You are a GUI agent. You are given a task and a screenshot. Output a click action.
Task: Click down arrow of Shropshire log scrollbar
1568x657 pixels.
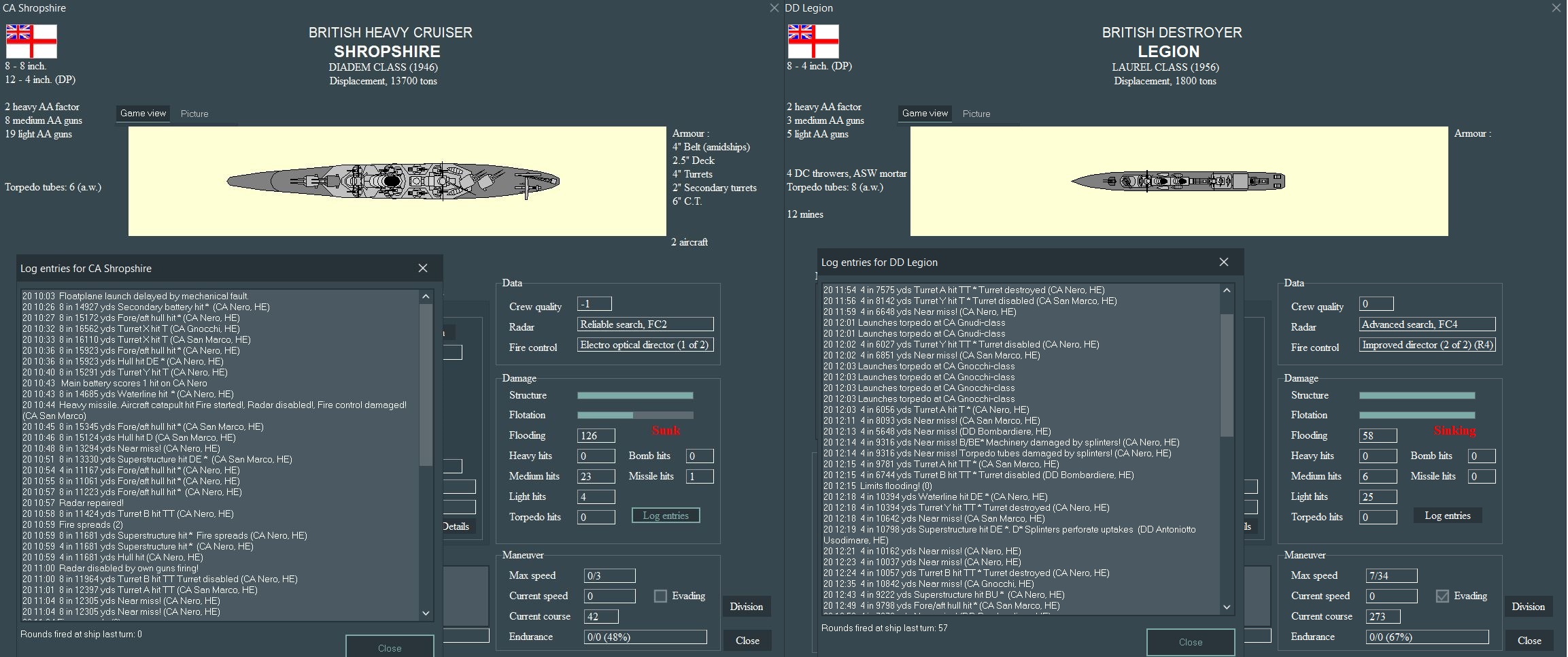(x=426, y=613)
